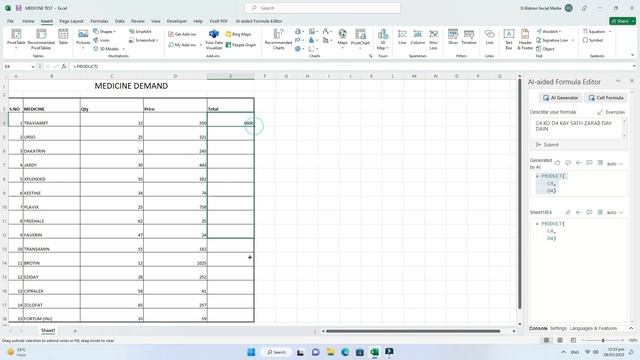This screenshot has height=360, width=640.
Task: Add a new sheet with plus button
Action: coord(75,331)
